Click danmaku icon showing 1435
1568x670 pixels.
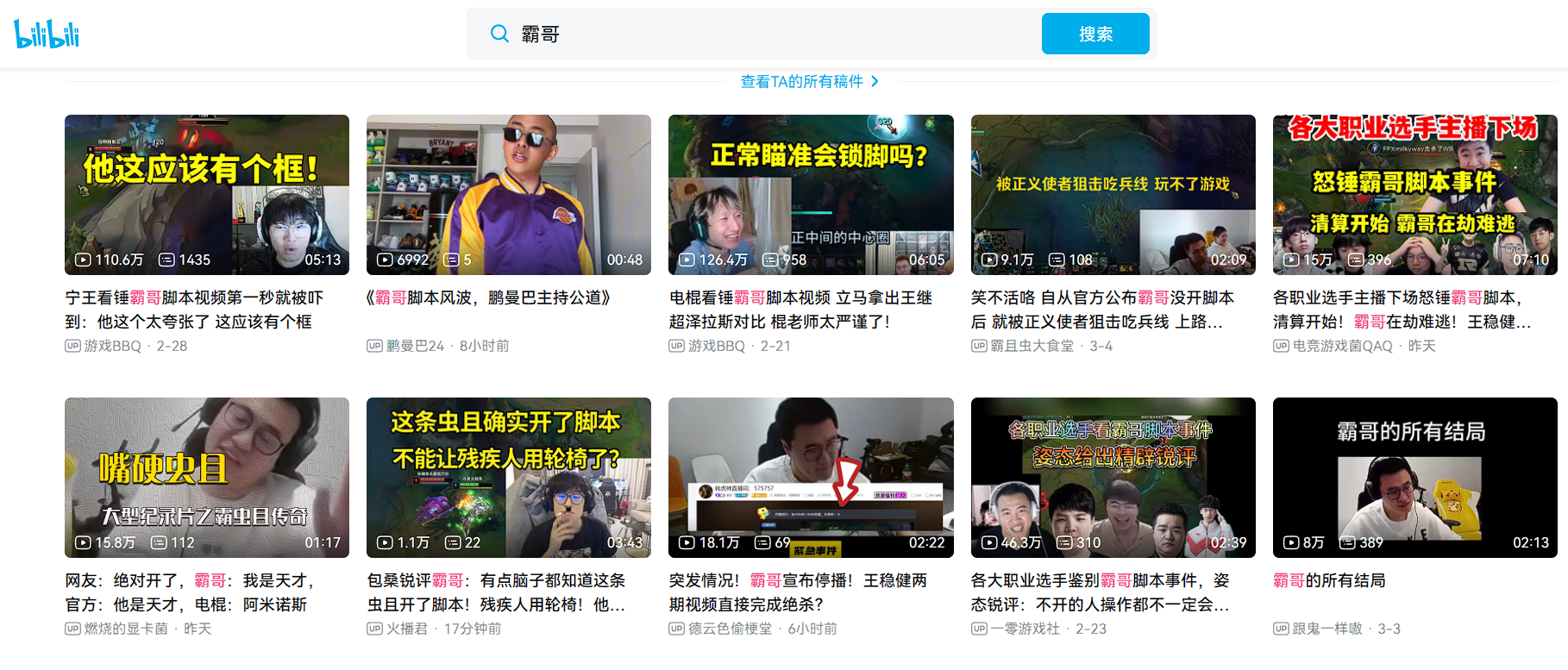click(166, 260)
